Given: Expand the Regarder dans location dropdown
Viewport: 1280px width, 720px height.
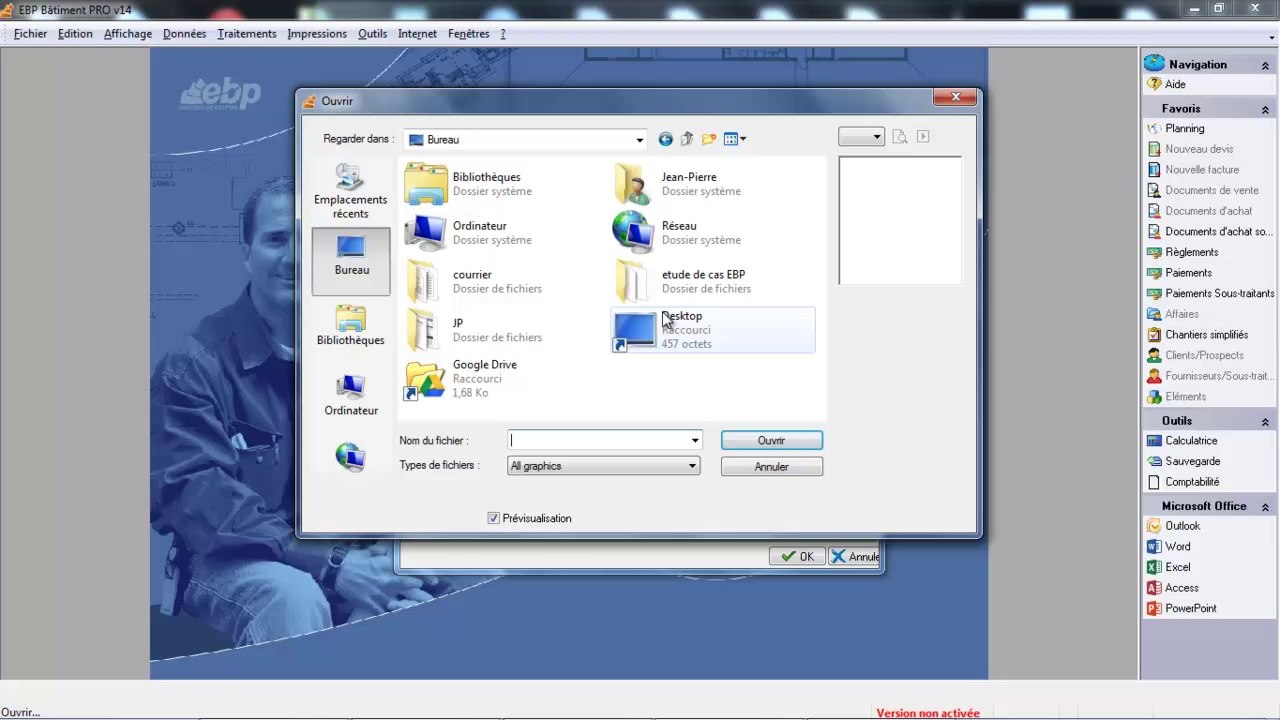Looking at the screenshot, I should 639,140.
